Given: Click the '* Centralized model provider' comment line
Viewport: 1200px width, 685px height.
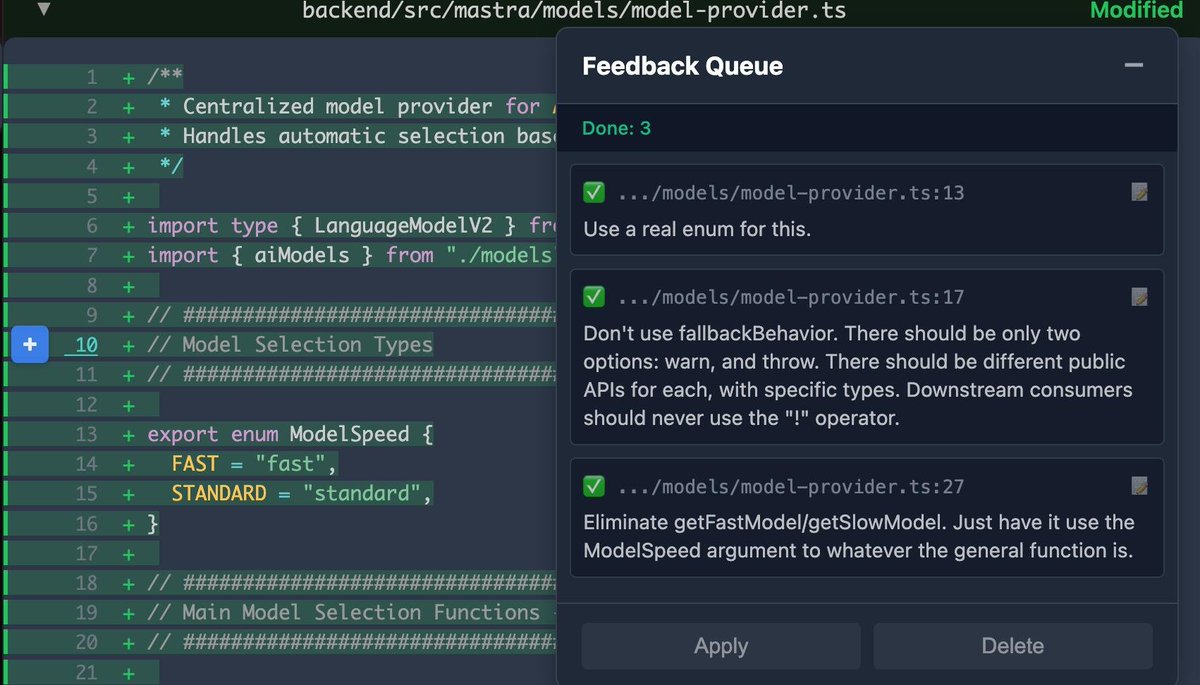Looking at the screenshot, I should coord(357,107).
